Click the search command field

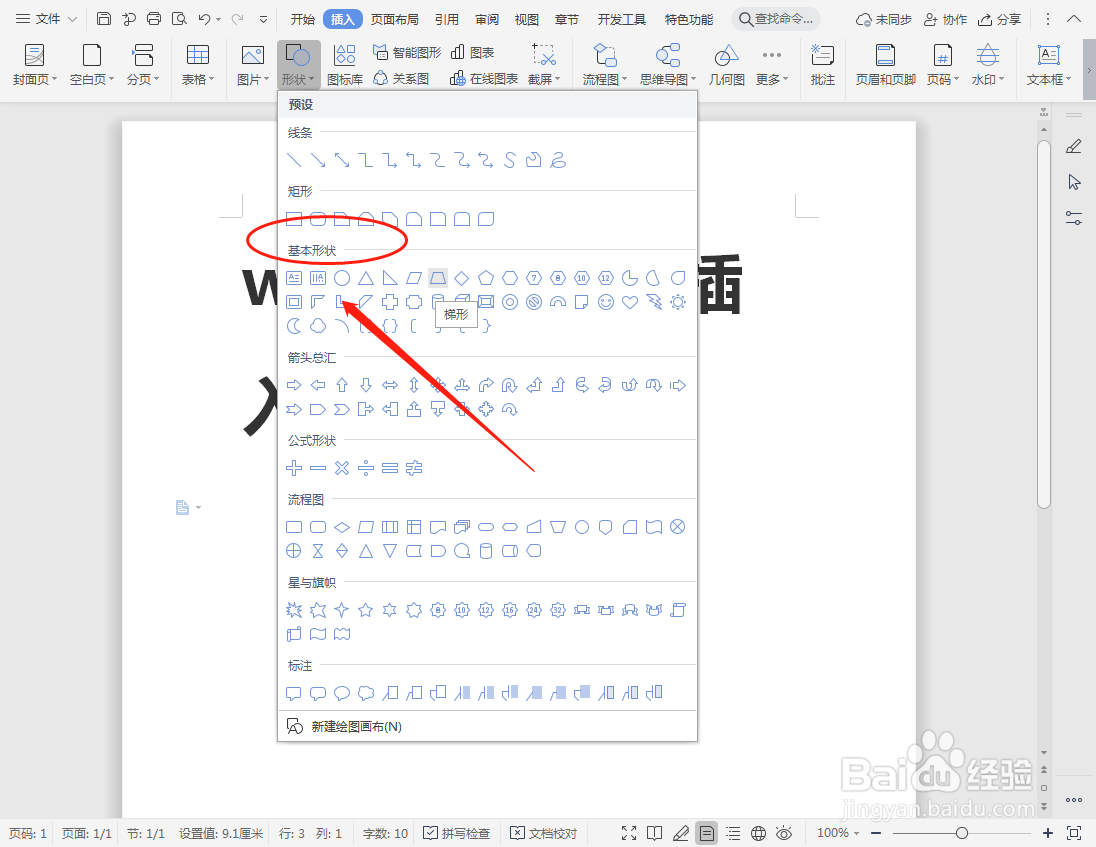(776, 19)
